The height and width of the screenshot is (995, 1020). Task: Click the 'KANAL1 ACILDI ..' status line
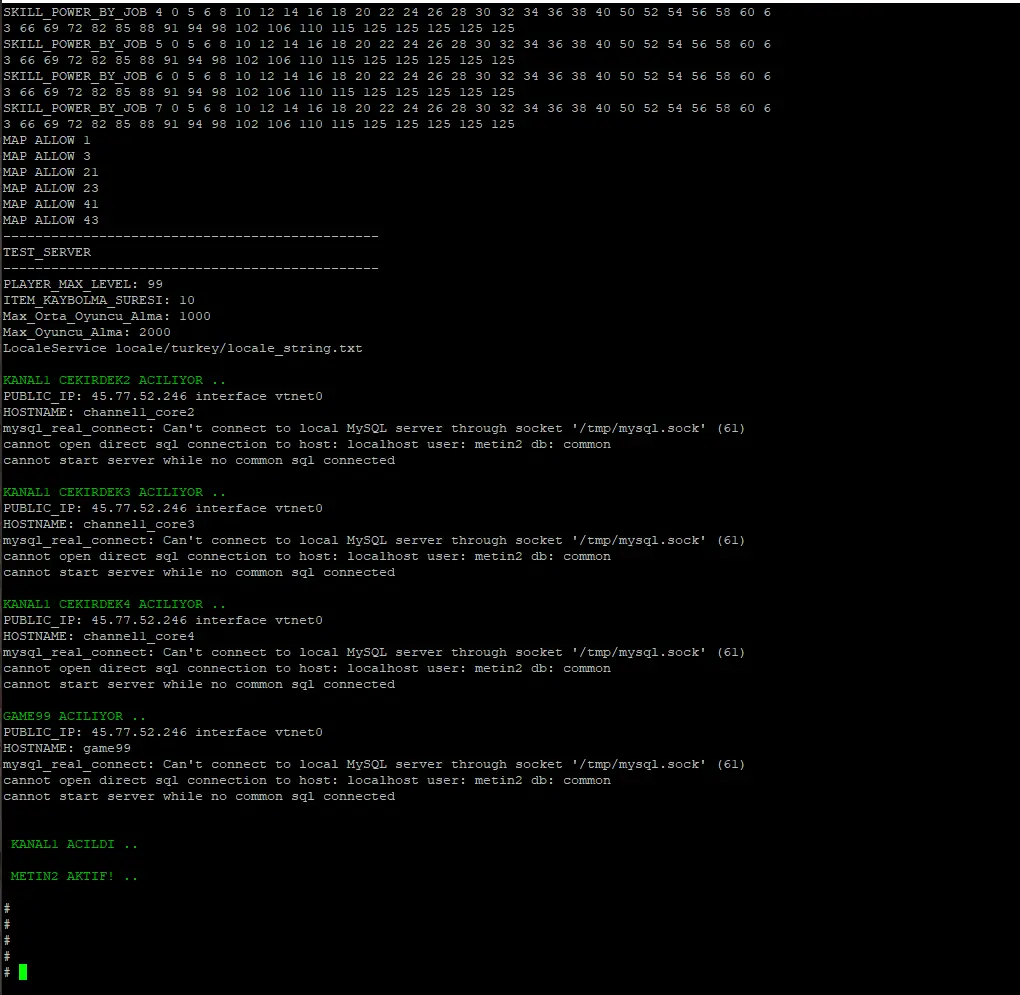coord(74,844)
